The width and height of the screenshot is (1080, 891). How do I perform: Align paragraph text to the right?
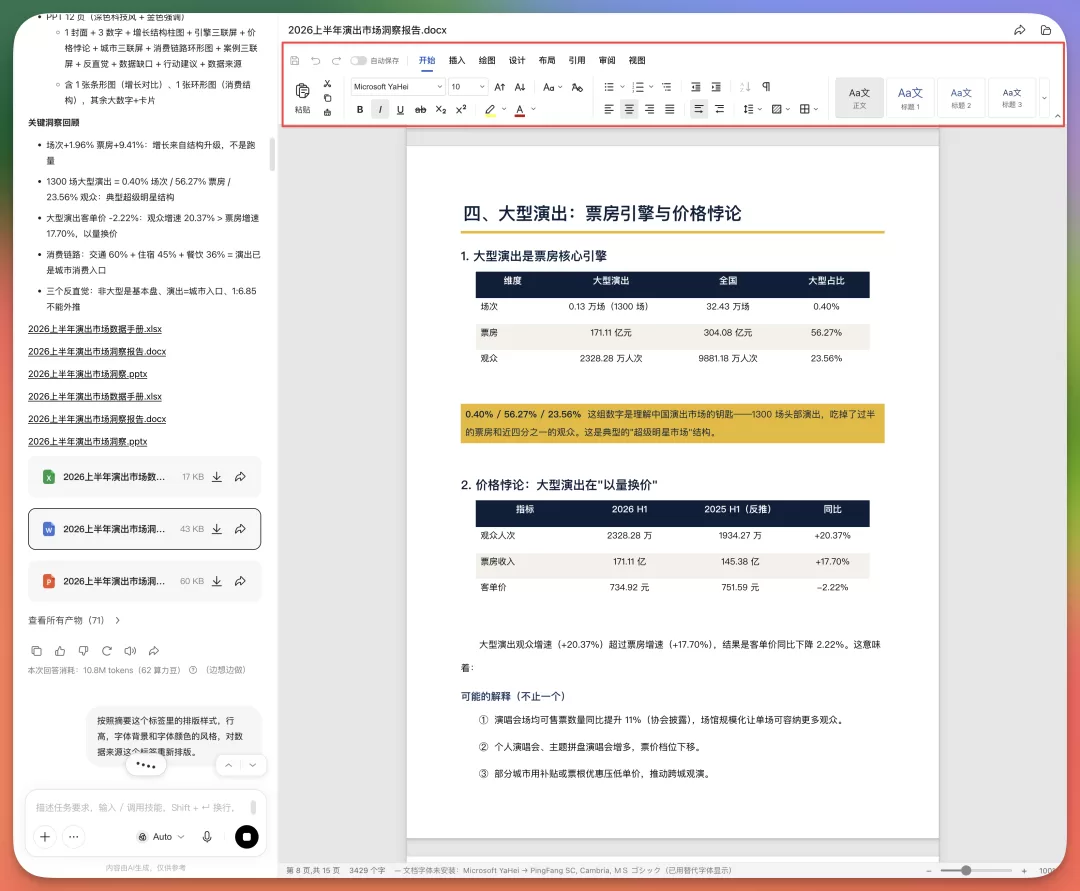pos(650,109)
